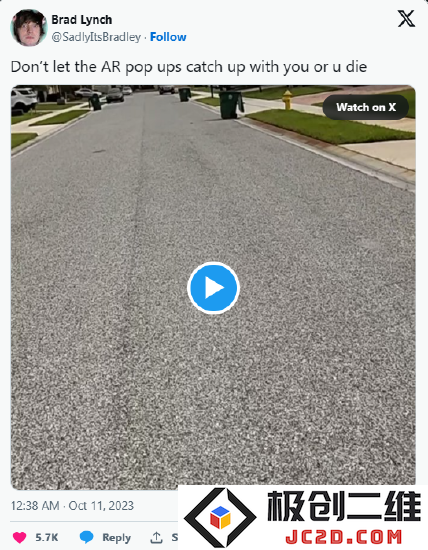Click the share upload arrow icon
The width and height of the screenshot is (428, 550).
(156, 537)
